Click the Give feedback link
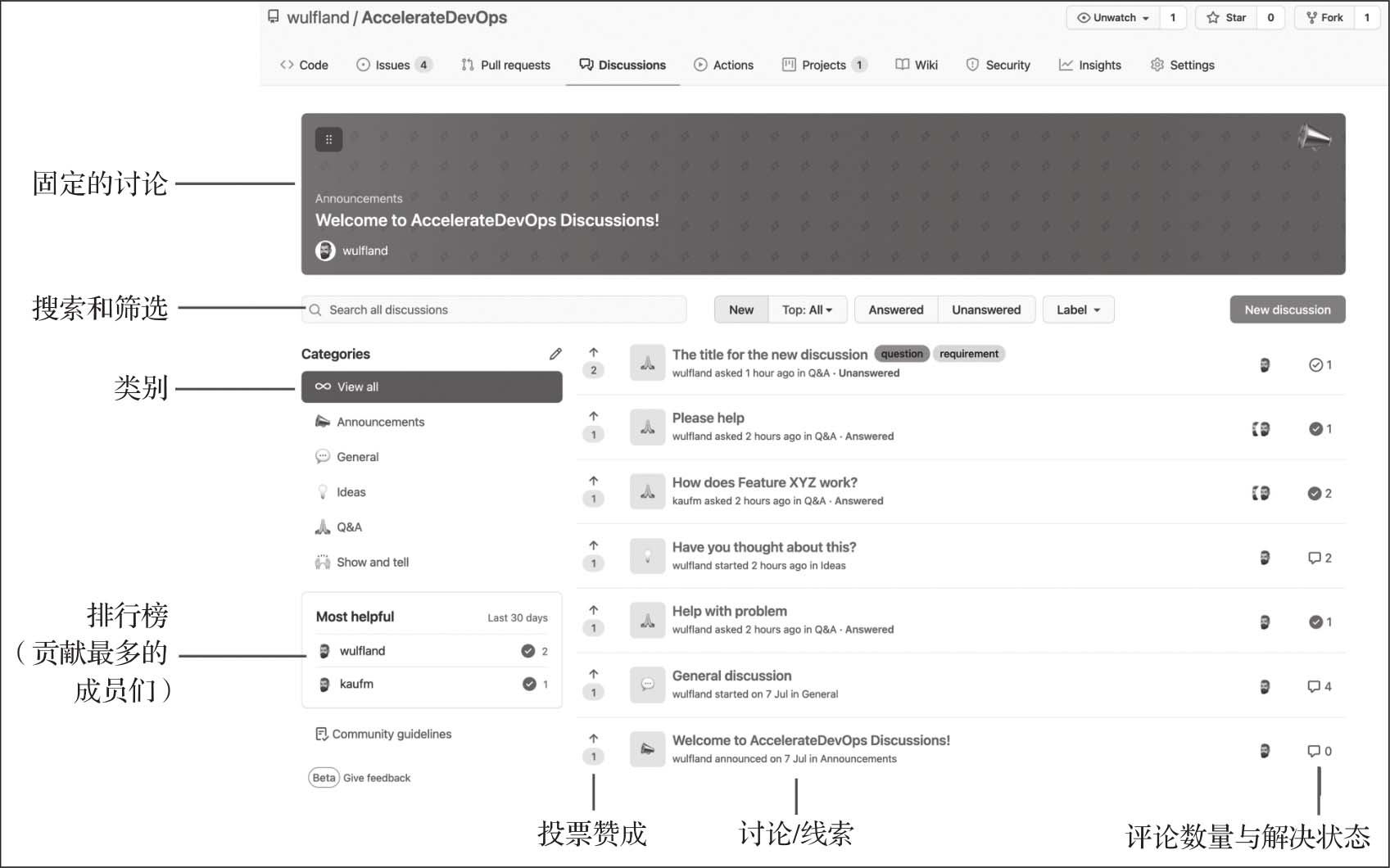The image size is (1390, 868). click(377, 778)
